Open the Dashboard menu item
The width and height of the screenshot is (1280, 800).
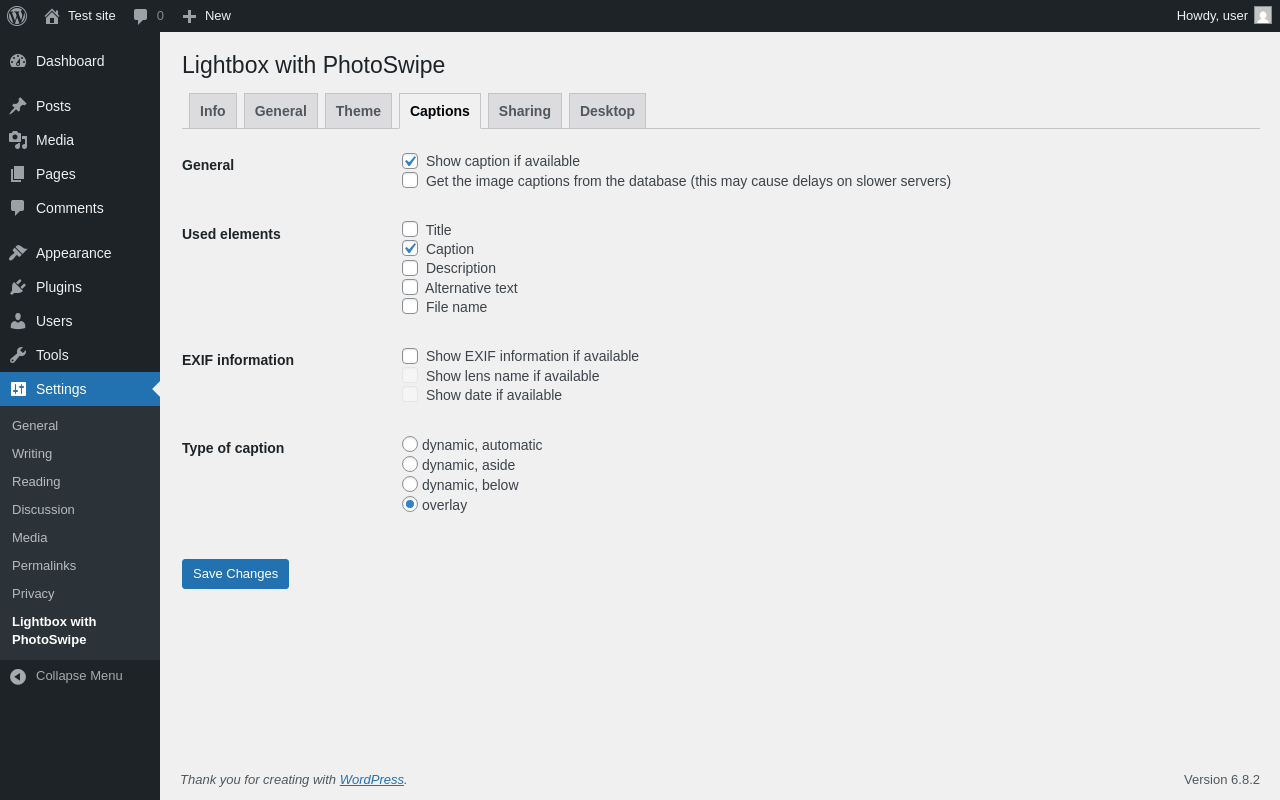coord(80,61)
